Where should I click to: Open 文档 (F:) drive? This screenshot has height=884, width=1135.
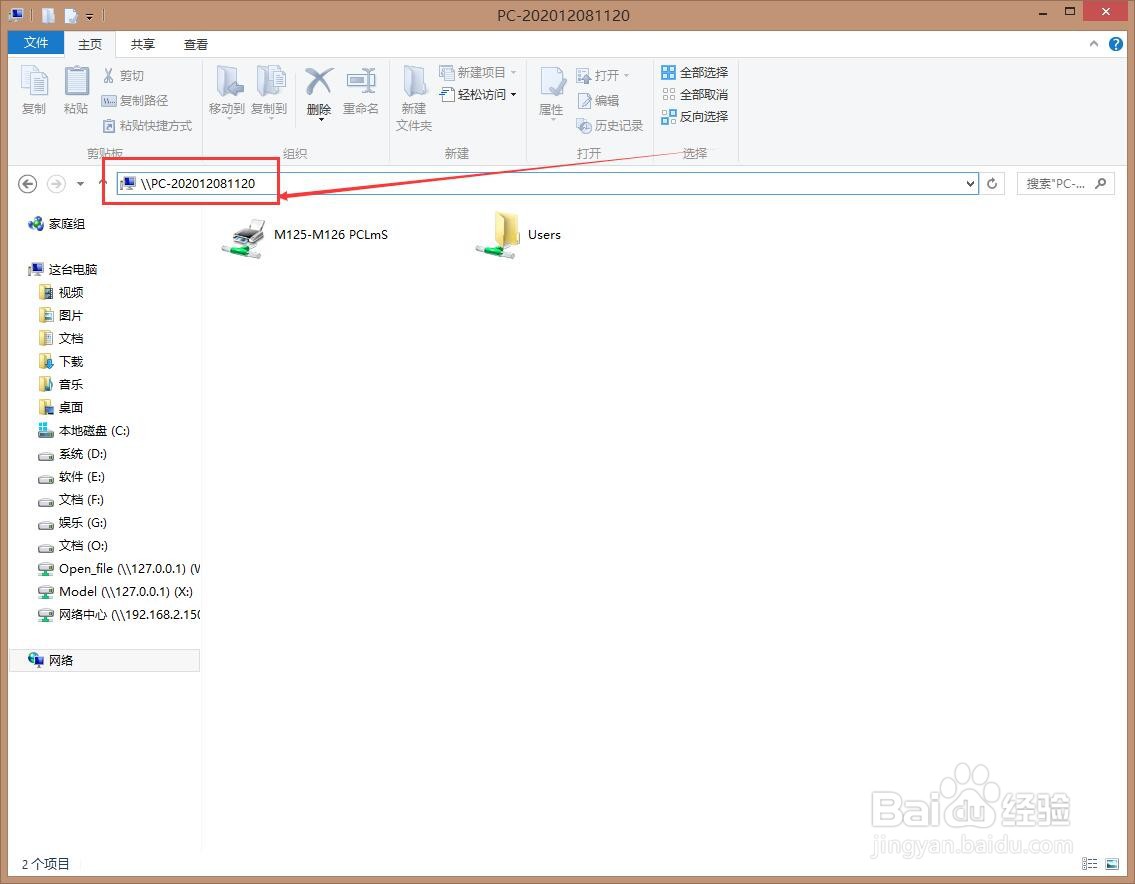pyautogui.click(x=71, y=500)
